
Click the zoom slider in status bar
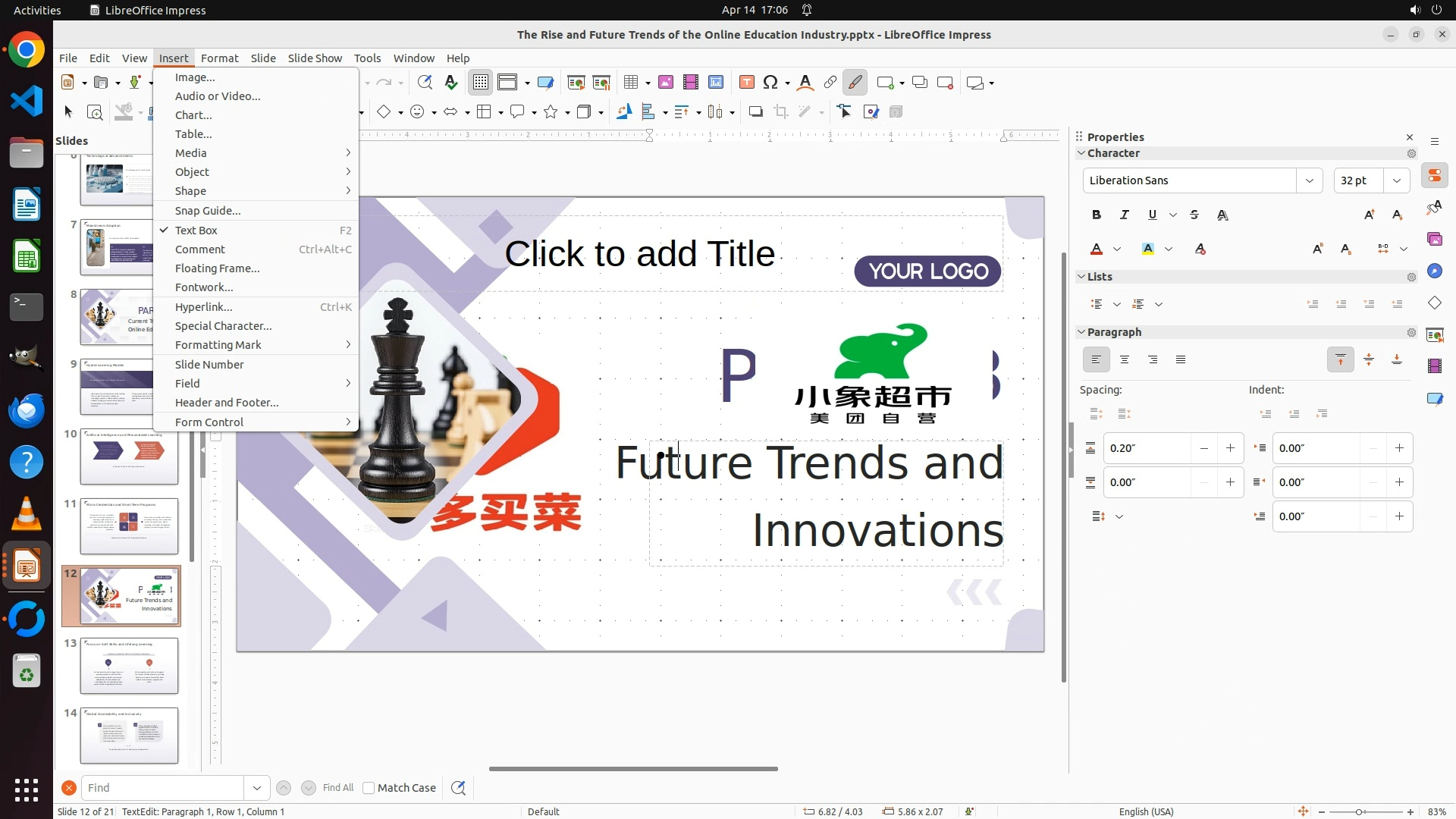[x=1358, y=811]
